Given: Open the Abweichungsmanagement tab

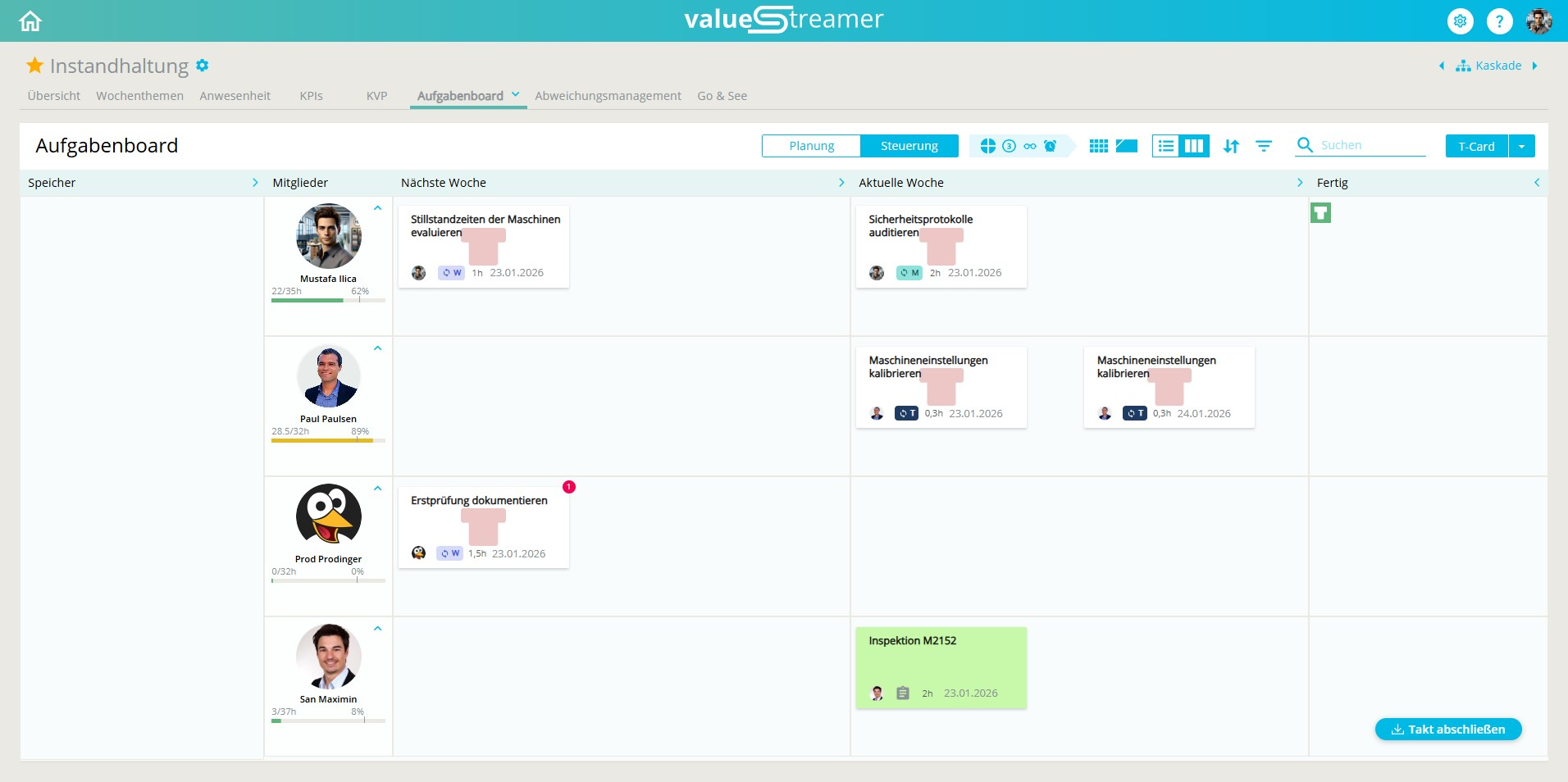Looking at the screenshot, I should click(608, 96).
